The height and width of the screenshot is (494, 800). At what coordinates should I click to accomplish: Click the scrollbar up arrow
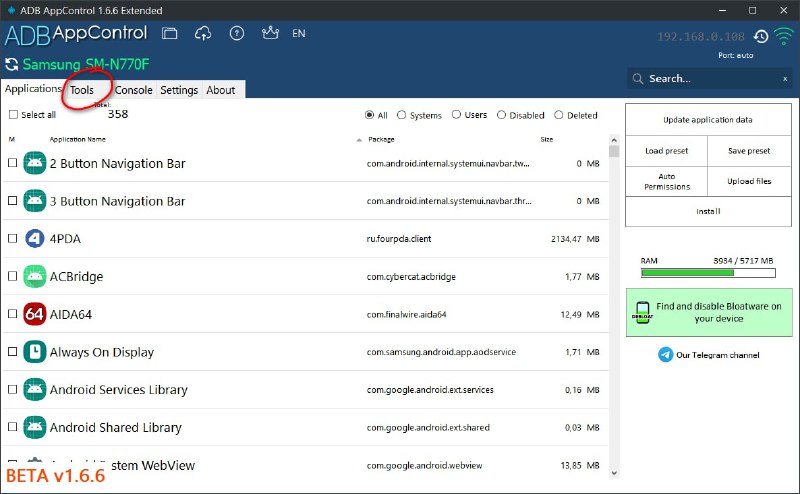tap(614, 140)
